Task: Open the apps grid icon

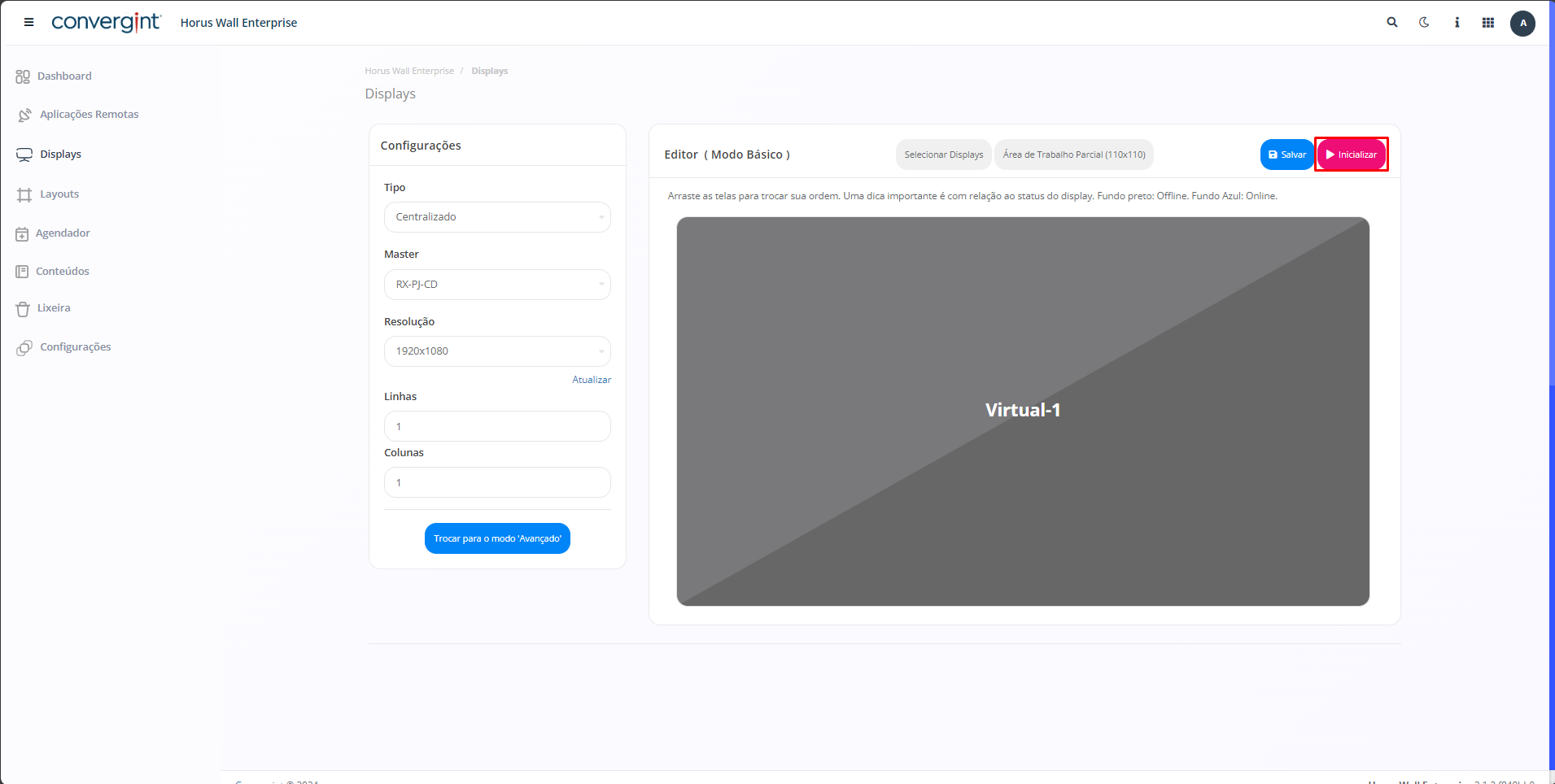Action: 1488,23
